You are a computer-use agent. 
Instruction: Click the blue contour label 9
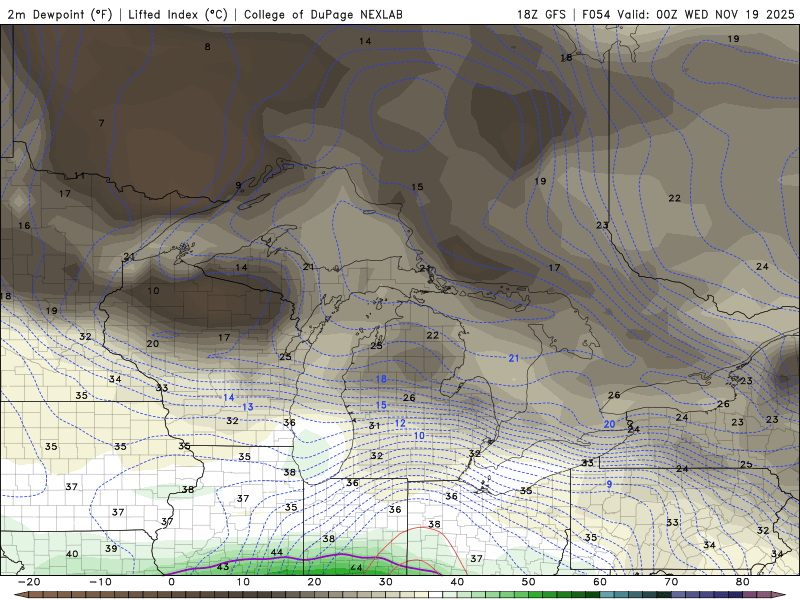609,484
